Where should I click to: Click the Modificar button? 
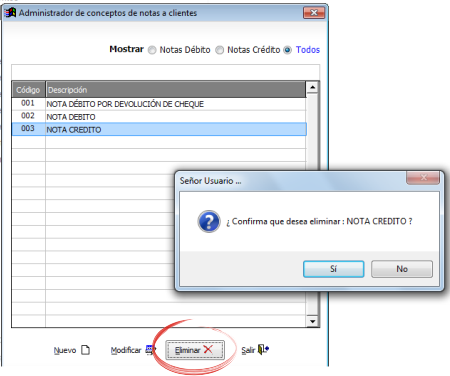click(x=133, y=350)
